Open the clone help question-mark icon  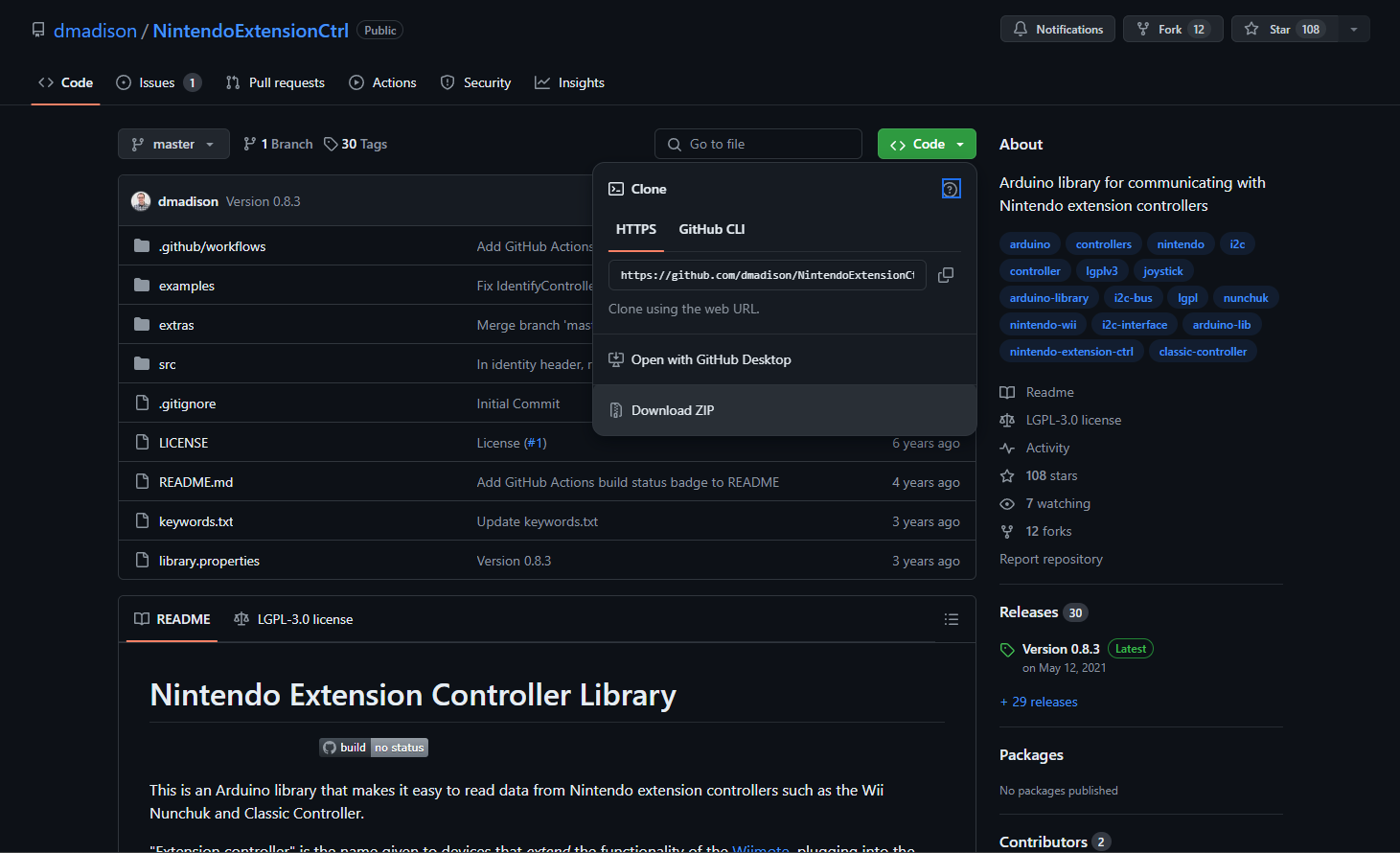[952, 189]
